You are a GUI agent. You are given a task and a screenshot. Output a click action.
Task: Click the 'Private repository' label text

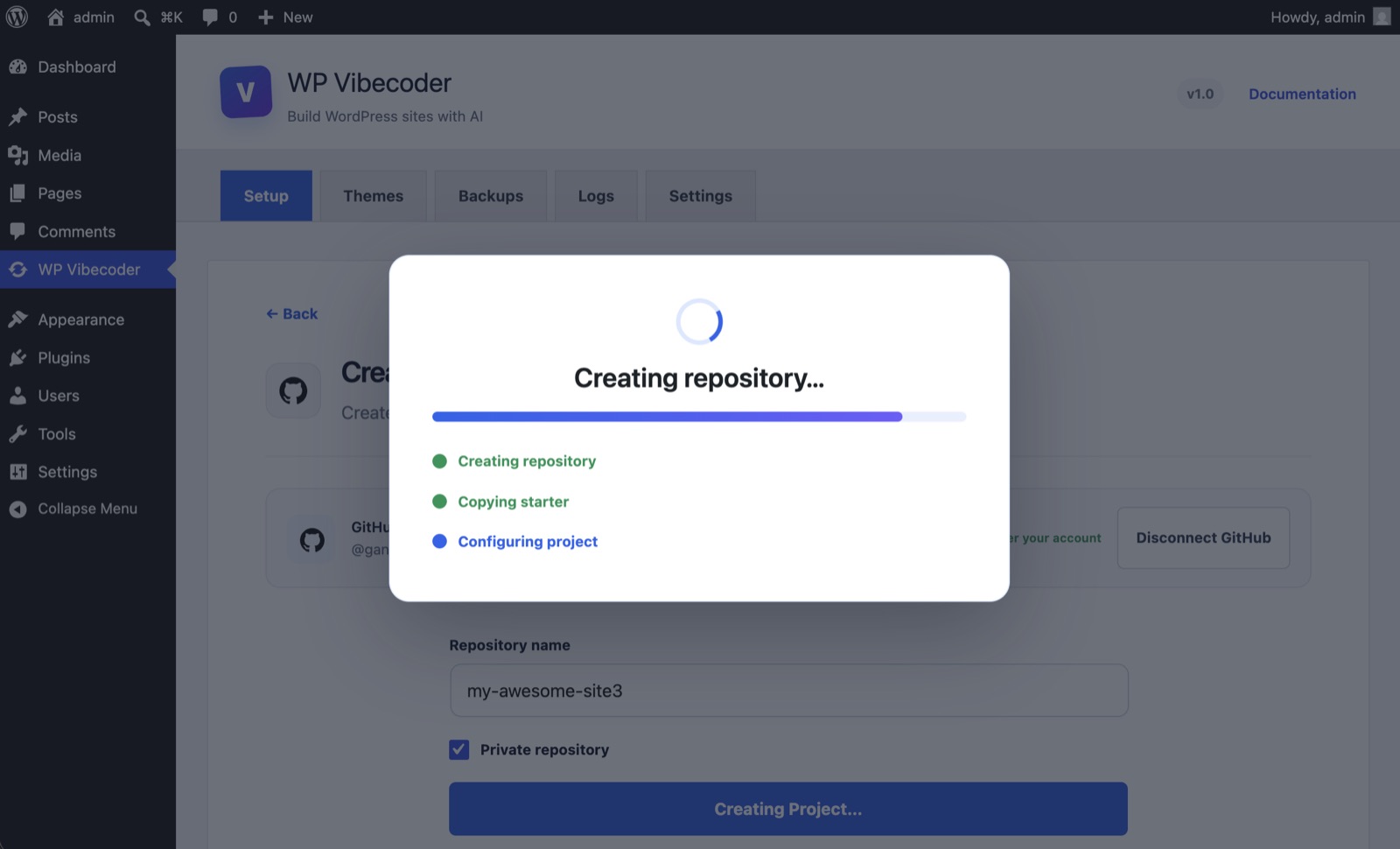(544, 750)
